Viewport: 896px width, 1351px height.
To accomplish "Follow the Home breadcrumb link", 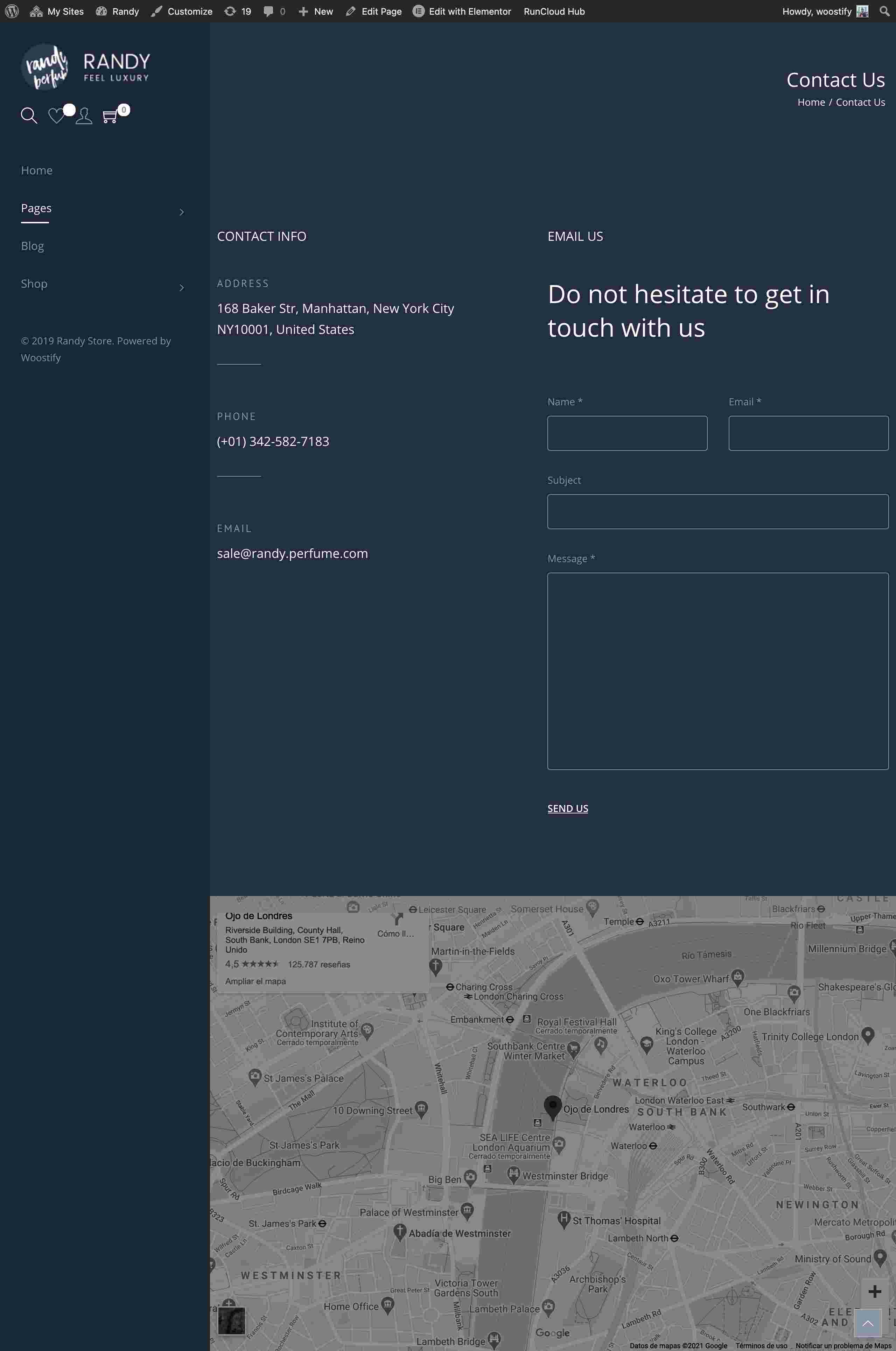I will click(811, 102).
